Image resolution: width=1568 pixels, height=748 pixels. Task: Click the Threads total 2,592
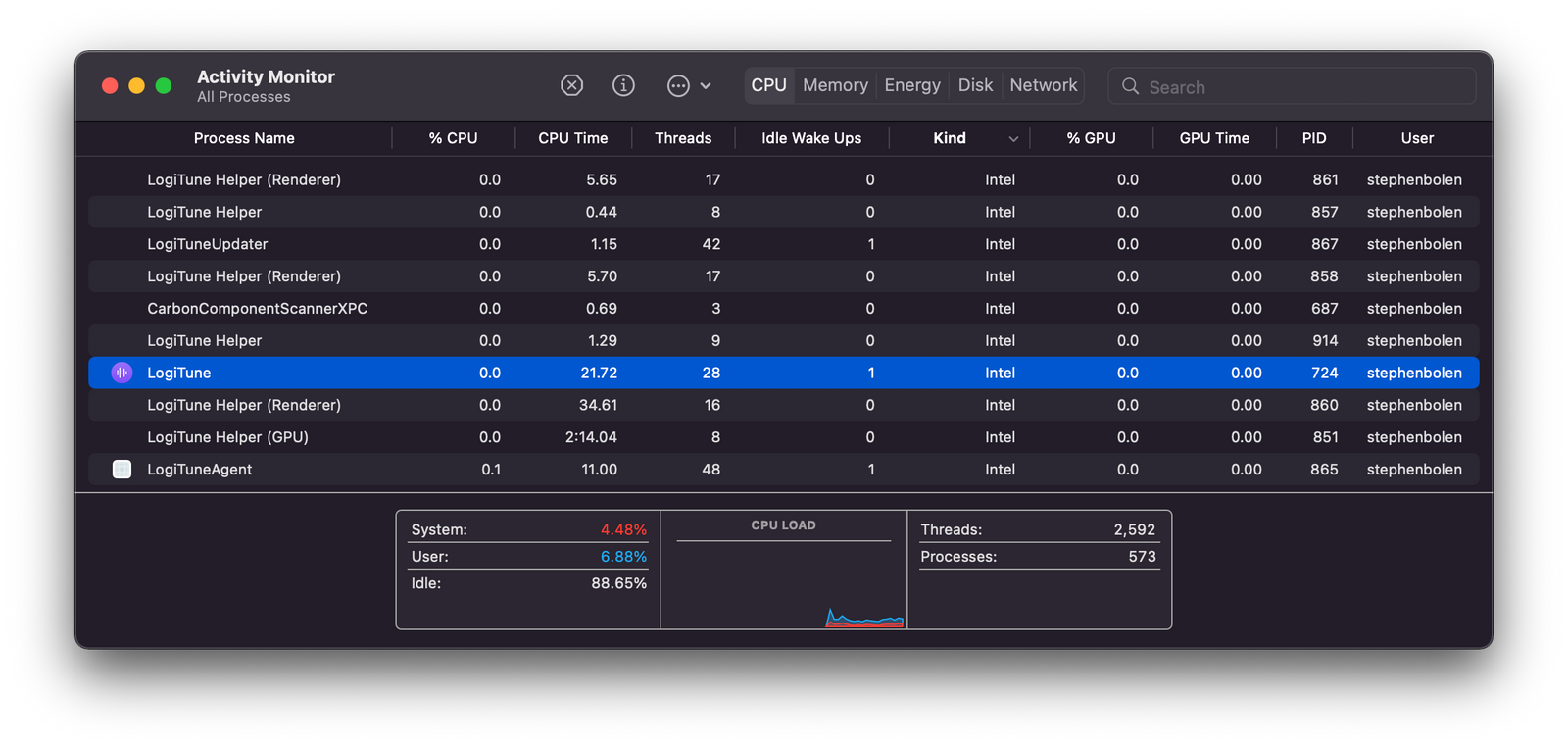(x=1134, y=529)
